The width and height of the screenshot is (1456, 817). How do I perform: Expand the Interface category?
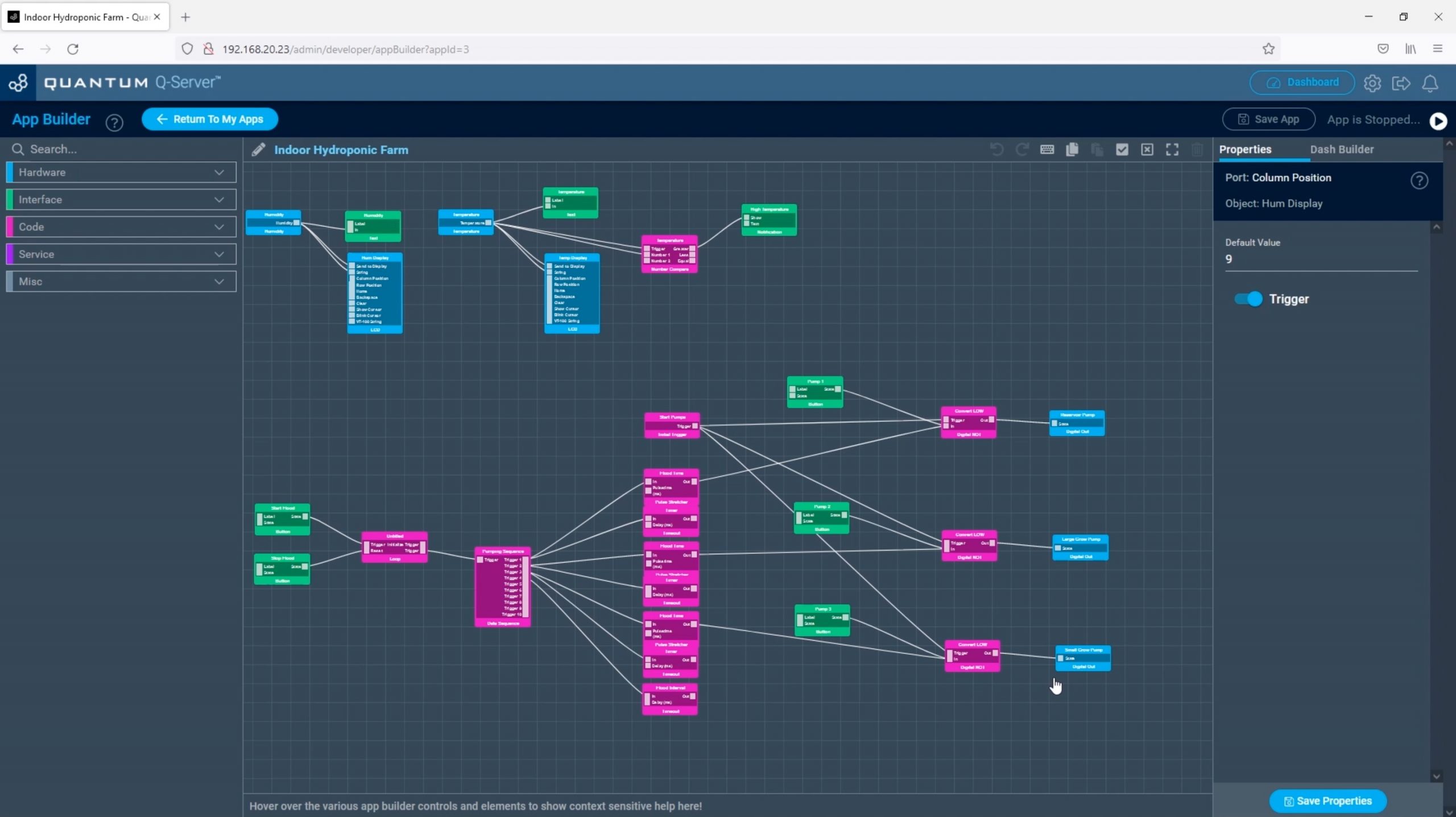tap(121, 200)
